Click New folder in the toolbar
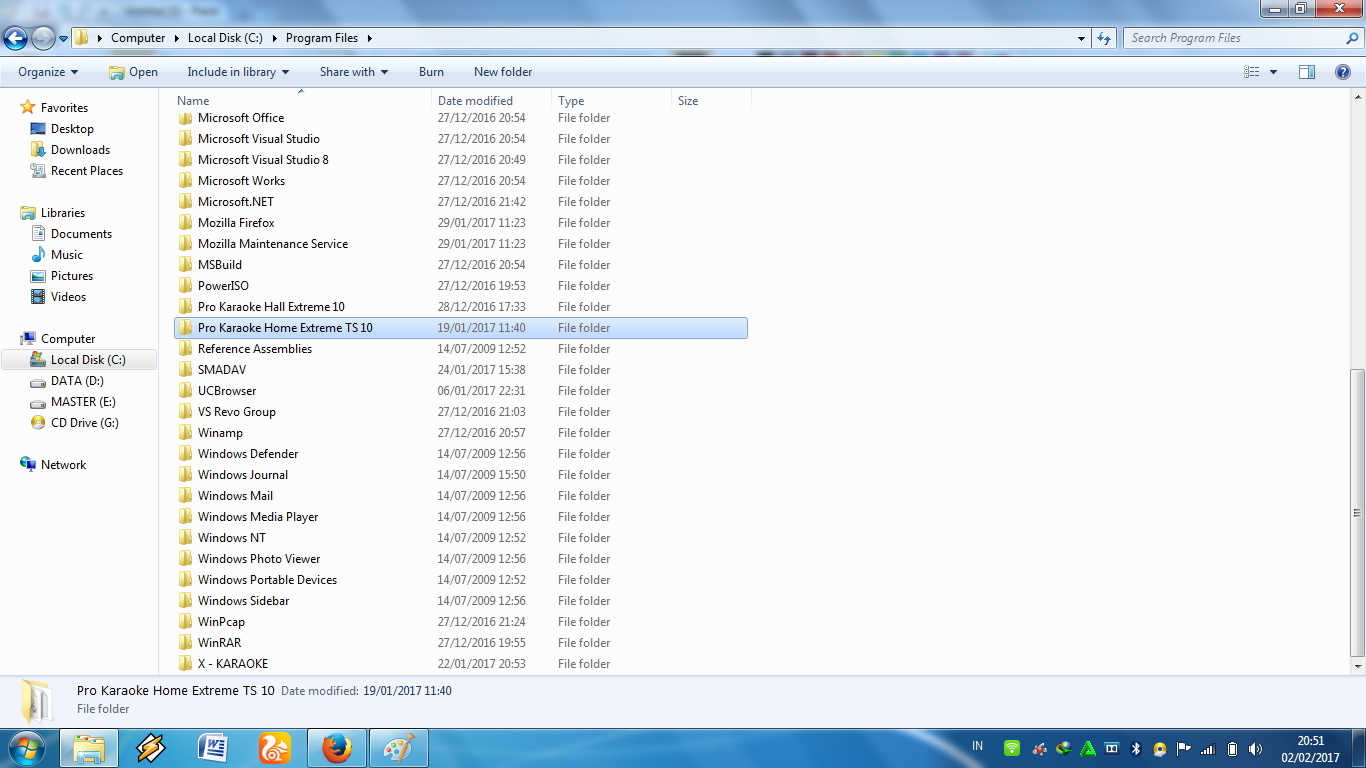The height and width of the screenshot is (768, 1366). [x=503, y=72]
